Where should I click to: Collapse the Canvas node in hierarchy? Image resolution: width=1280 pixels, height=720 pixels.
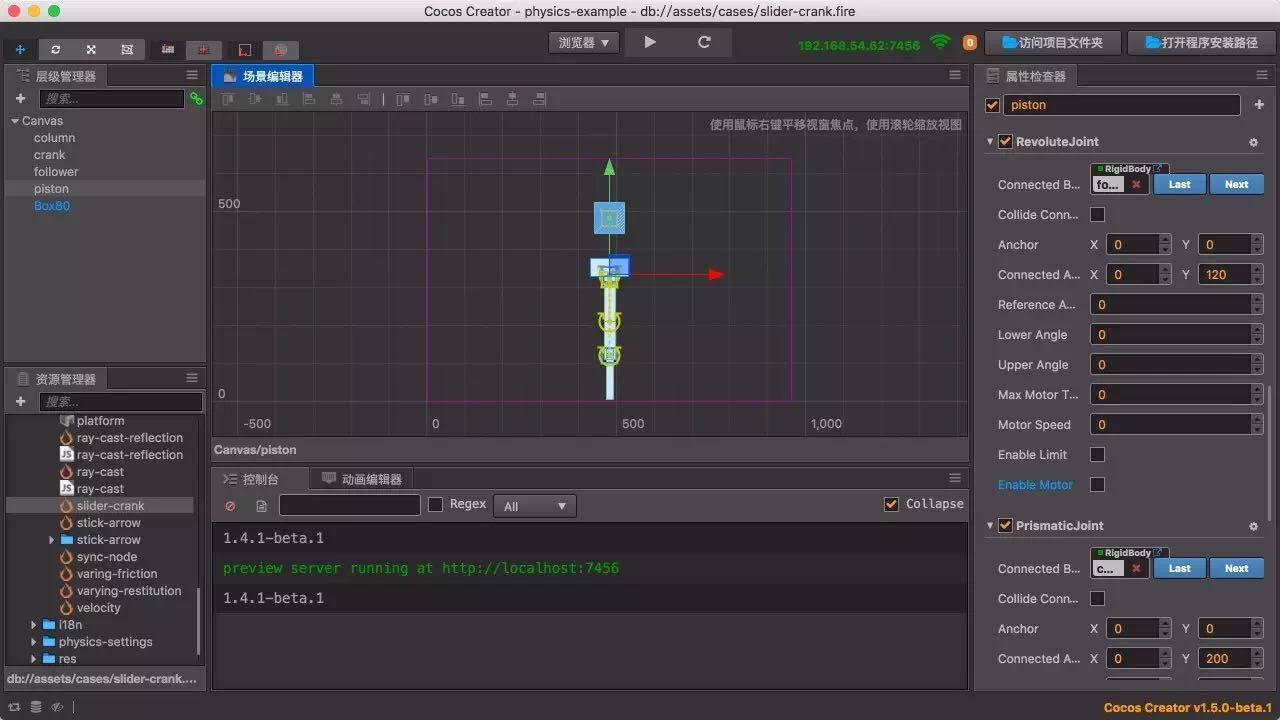15,121
